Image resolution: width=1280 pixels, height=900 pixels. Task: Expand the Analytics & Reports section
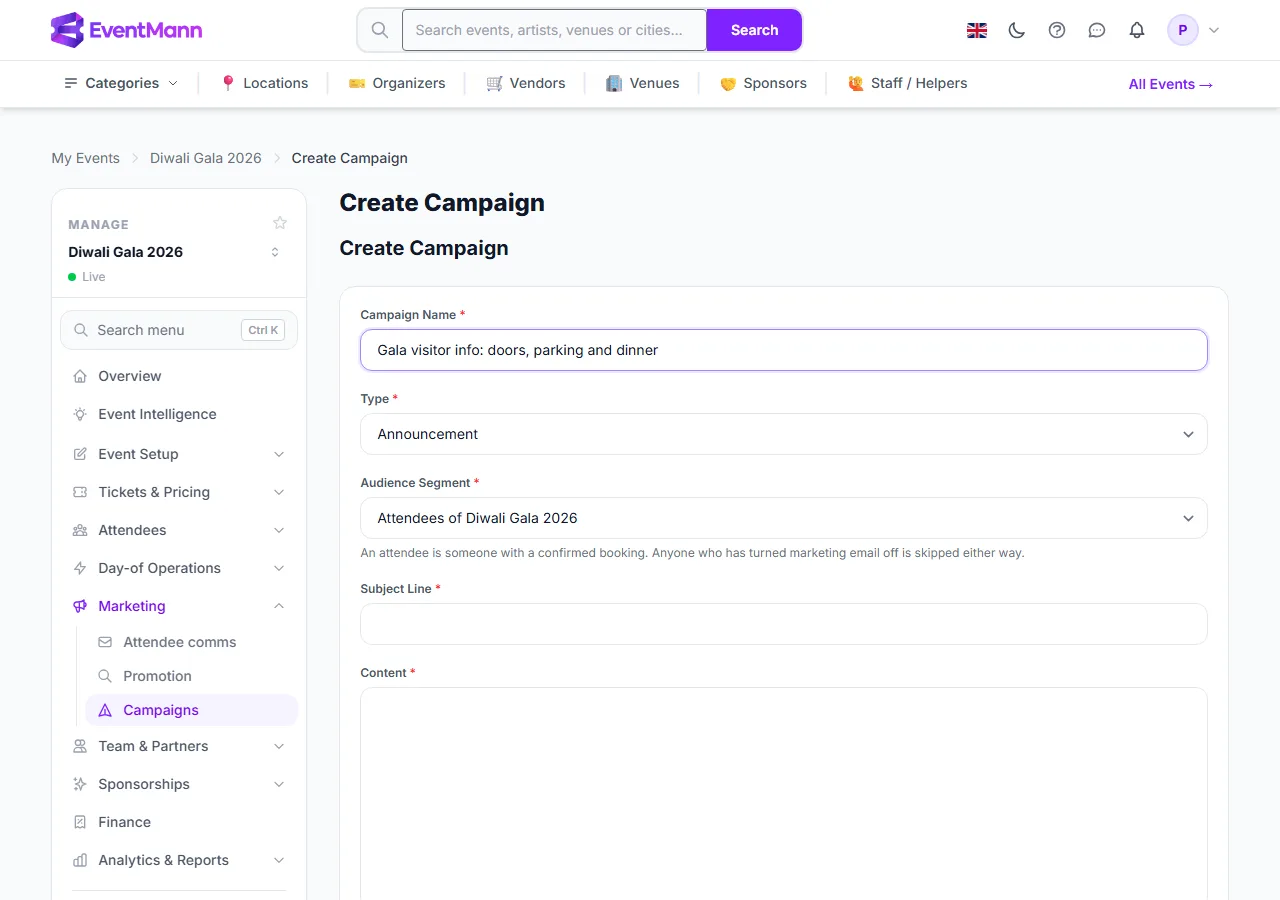[x=179, y=860]
